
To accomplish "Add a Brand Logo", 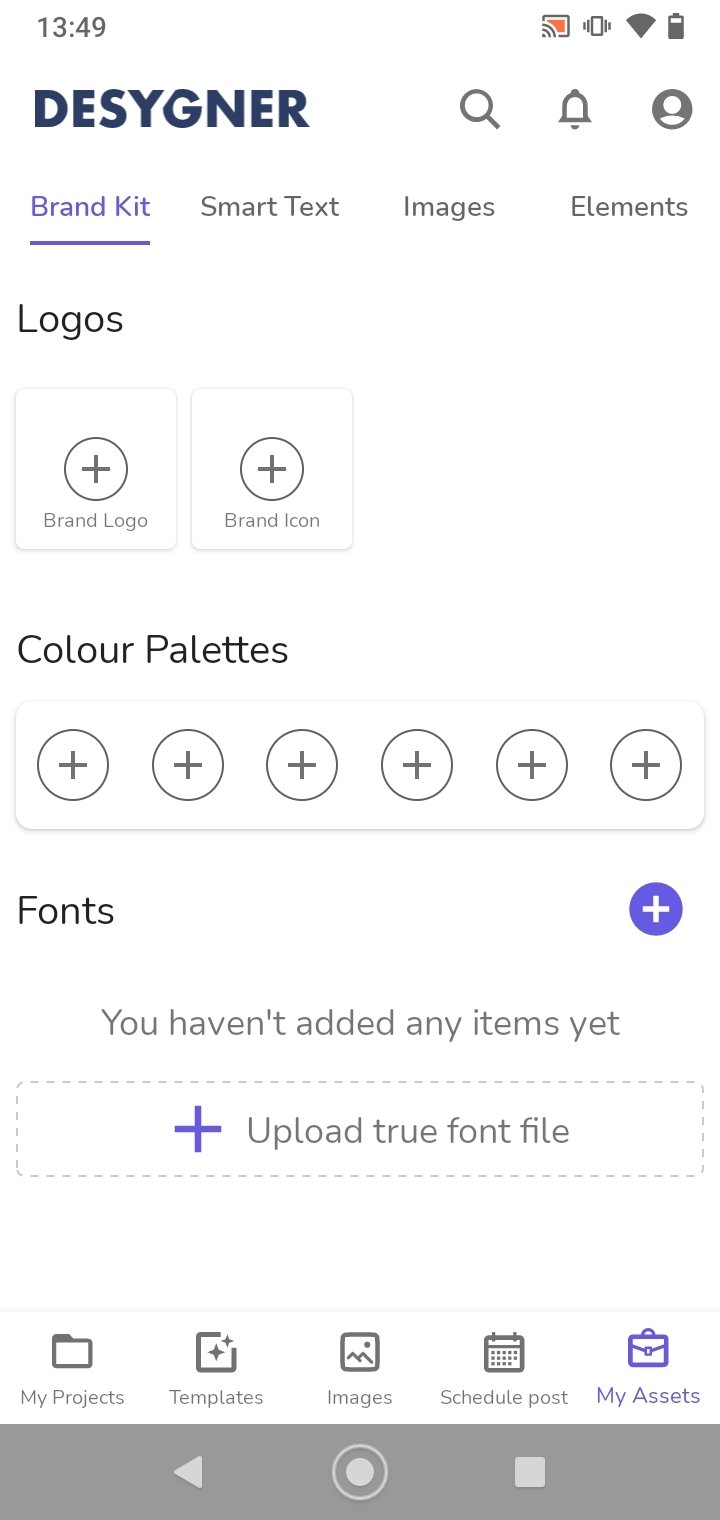I will [x=96, y=469].
